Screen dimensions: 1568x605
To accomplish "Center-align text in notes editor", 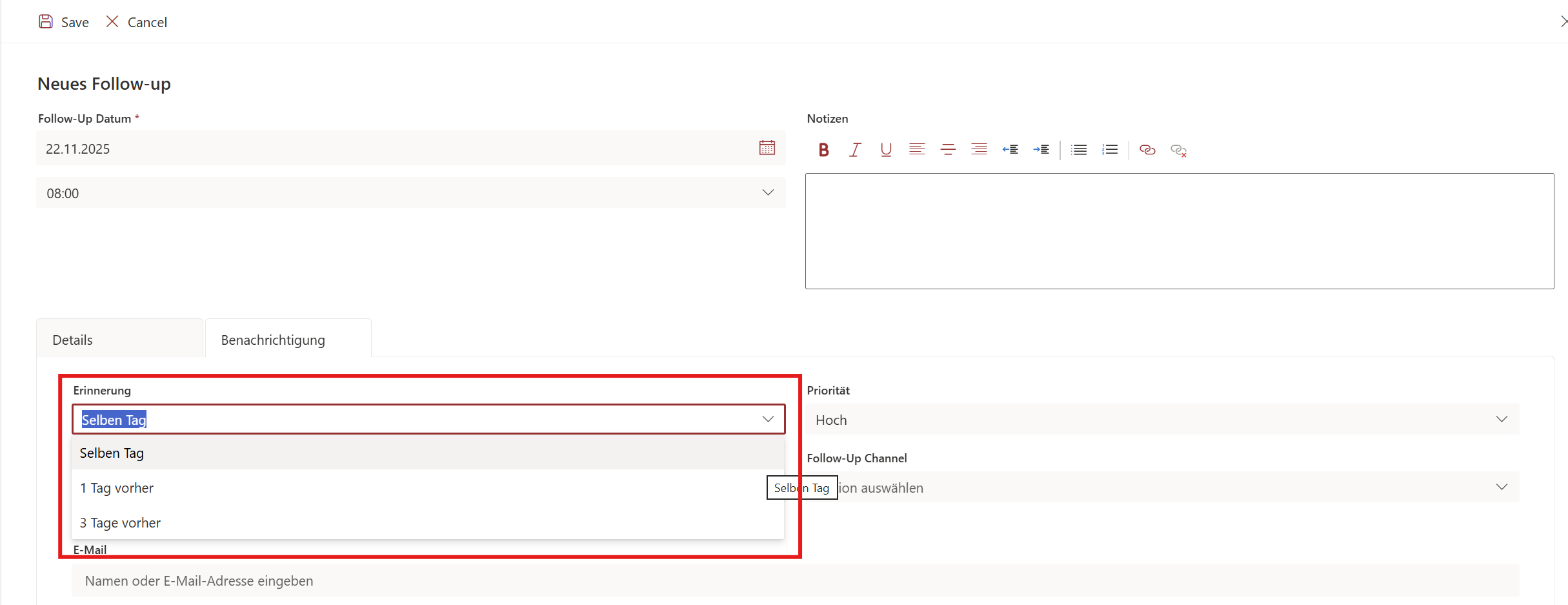I will [948, 150].
